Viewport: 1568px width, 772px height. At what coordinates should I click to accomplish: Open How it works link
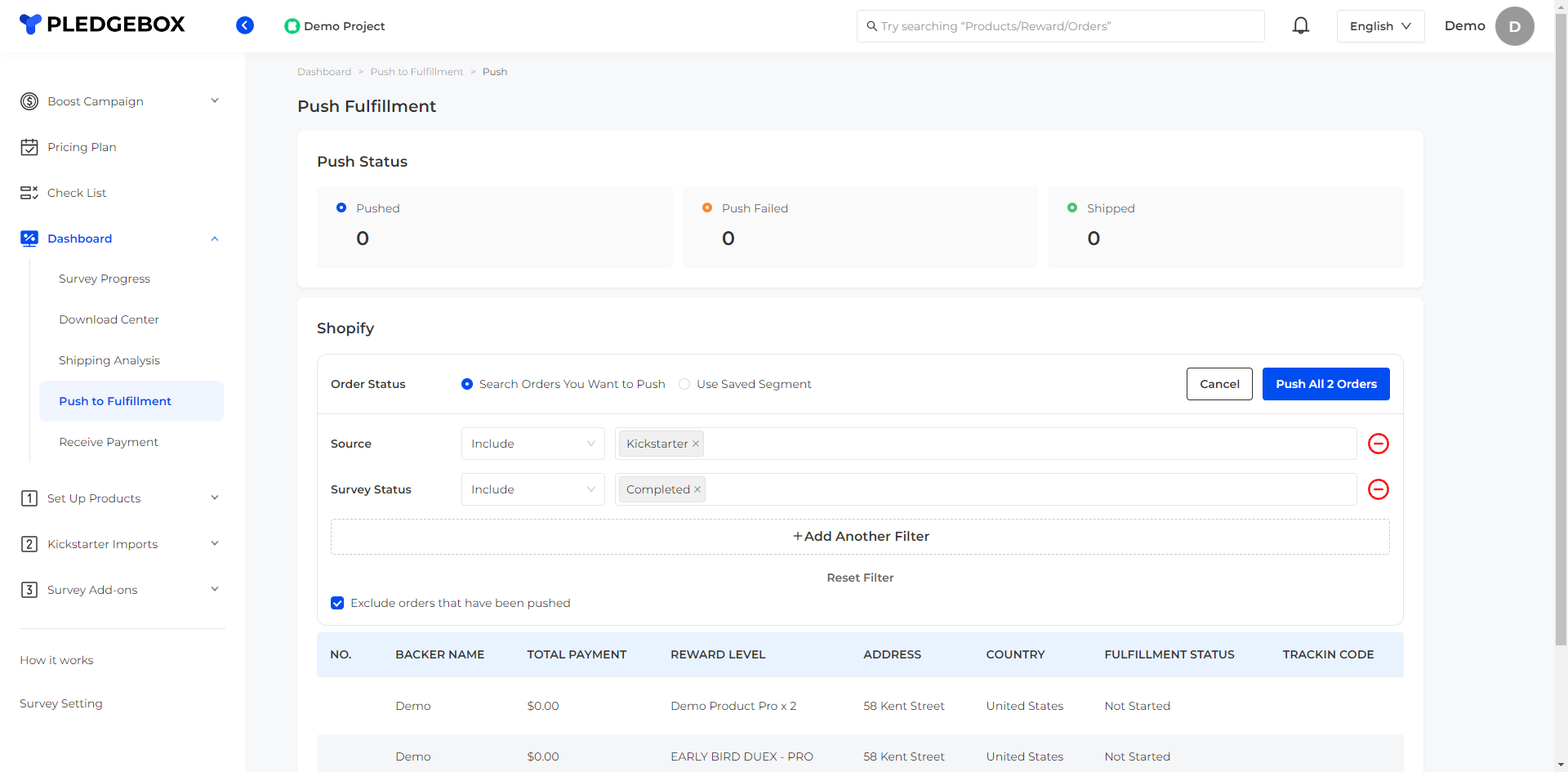(x=56, y=660)
